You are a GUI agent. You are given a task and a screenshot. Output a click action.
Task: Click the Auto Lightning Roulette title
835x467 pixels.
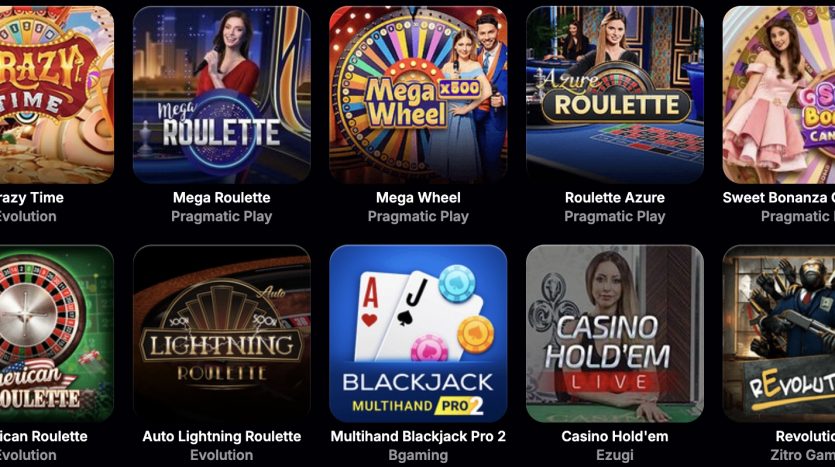222,436
